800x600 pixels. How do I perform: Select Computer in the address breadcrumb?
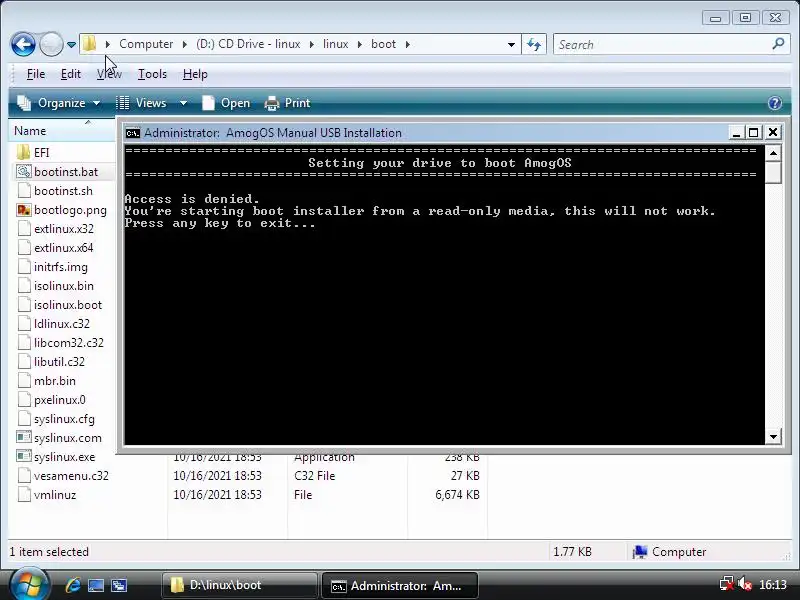click(x=146, y=44)
